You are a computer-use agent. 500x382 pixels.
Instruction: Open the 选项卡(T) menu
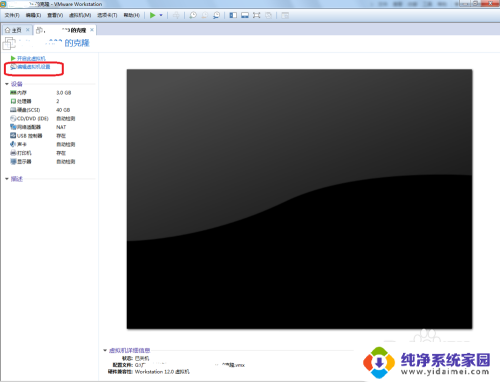(107, 15)
